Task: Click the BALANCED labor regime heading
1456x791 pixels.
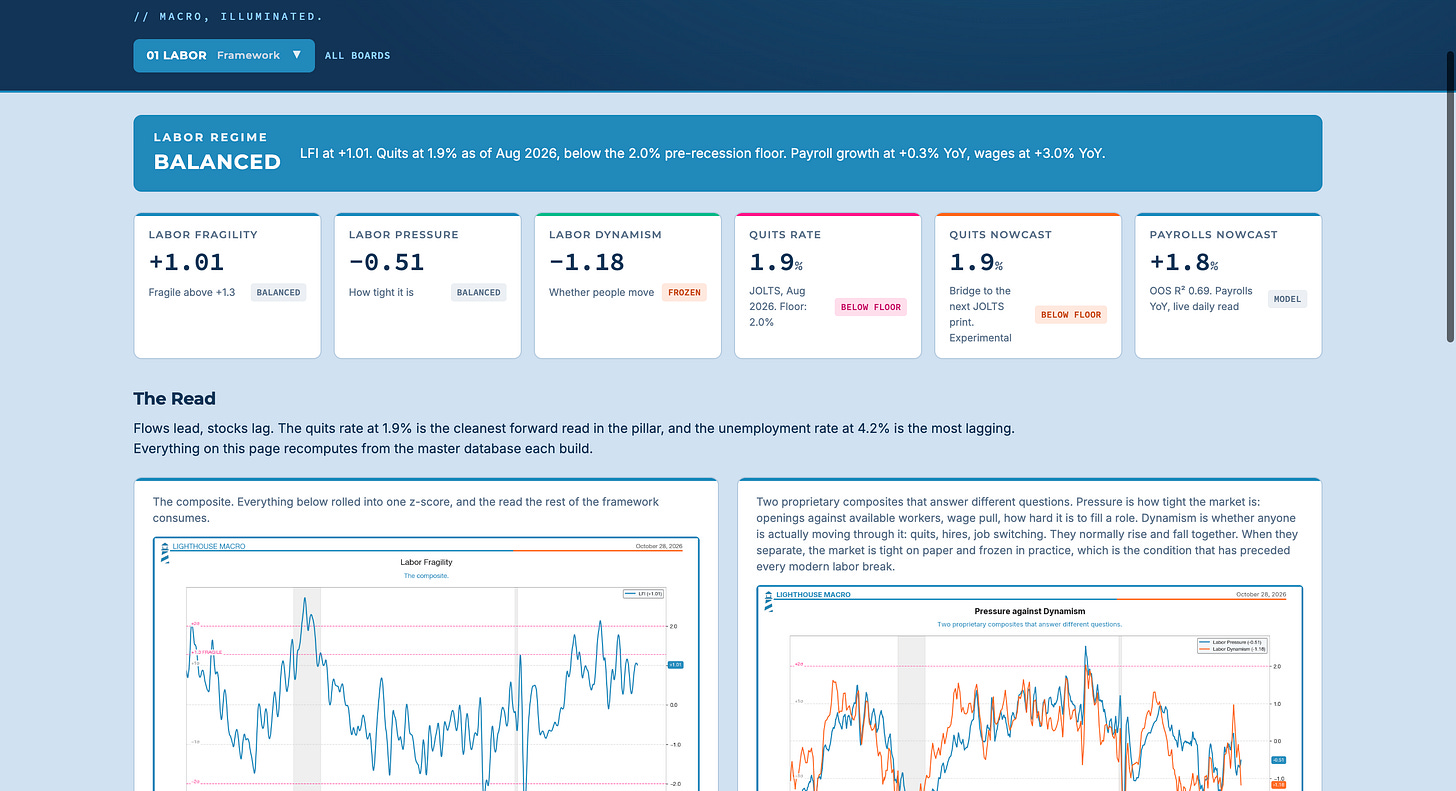Action: 217,162
